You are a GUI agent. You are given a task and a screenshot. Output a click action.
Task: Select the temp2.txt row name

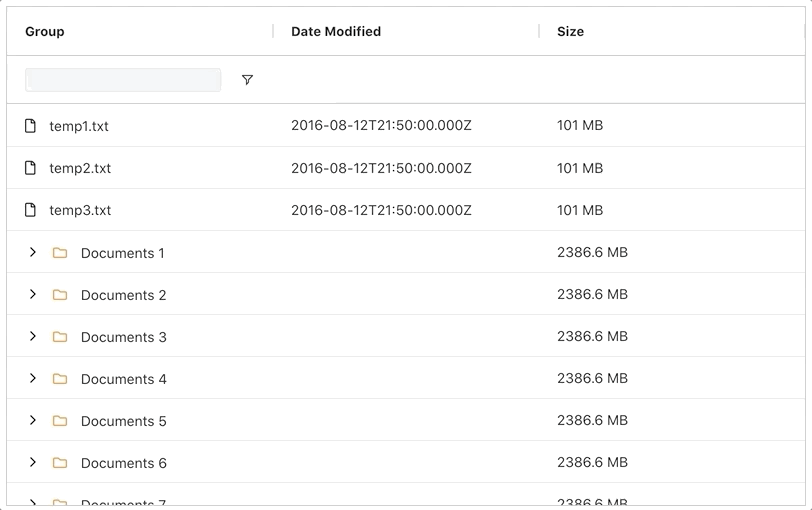80,168
